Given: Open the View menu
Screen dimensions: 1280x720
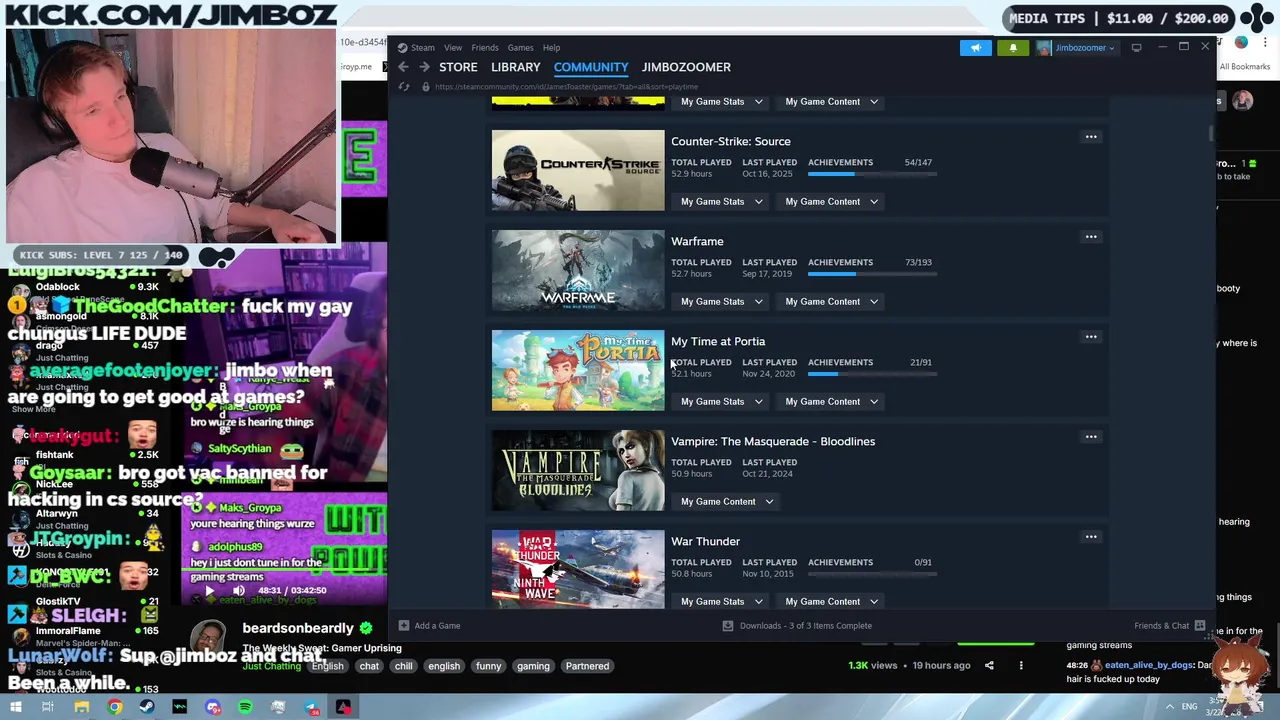Looking at the screenshot, I should coord(453,47).
